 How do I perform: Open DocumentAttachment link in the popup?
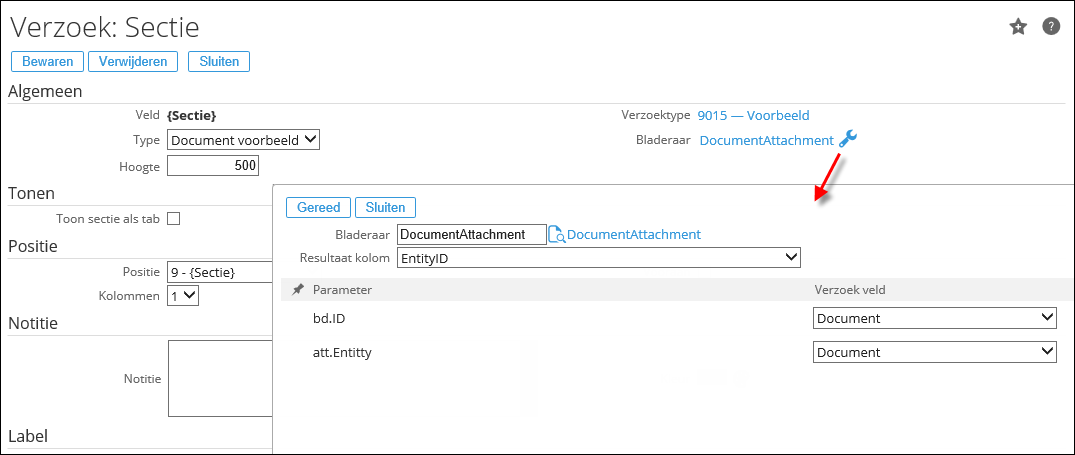[x=633, y=235]
